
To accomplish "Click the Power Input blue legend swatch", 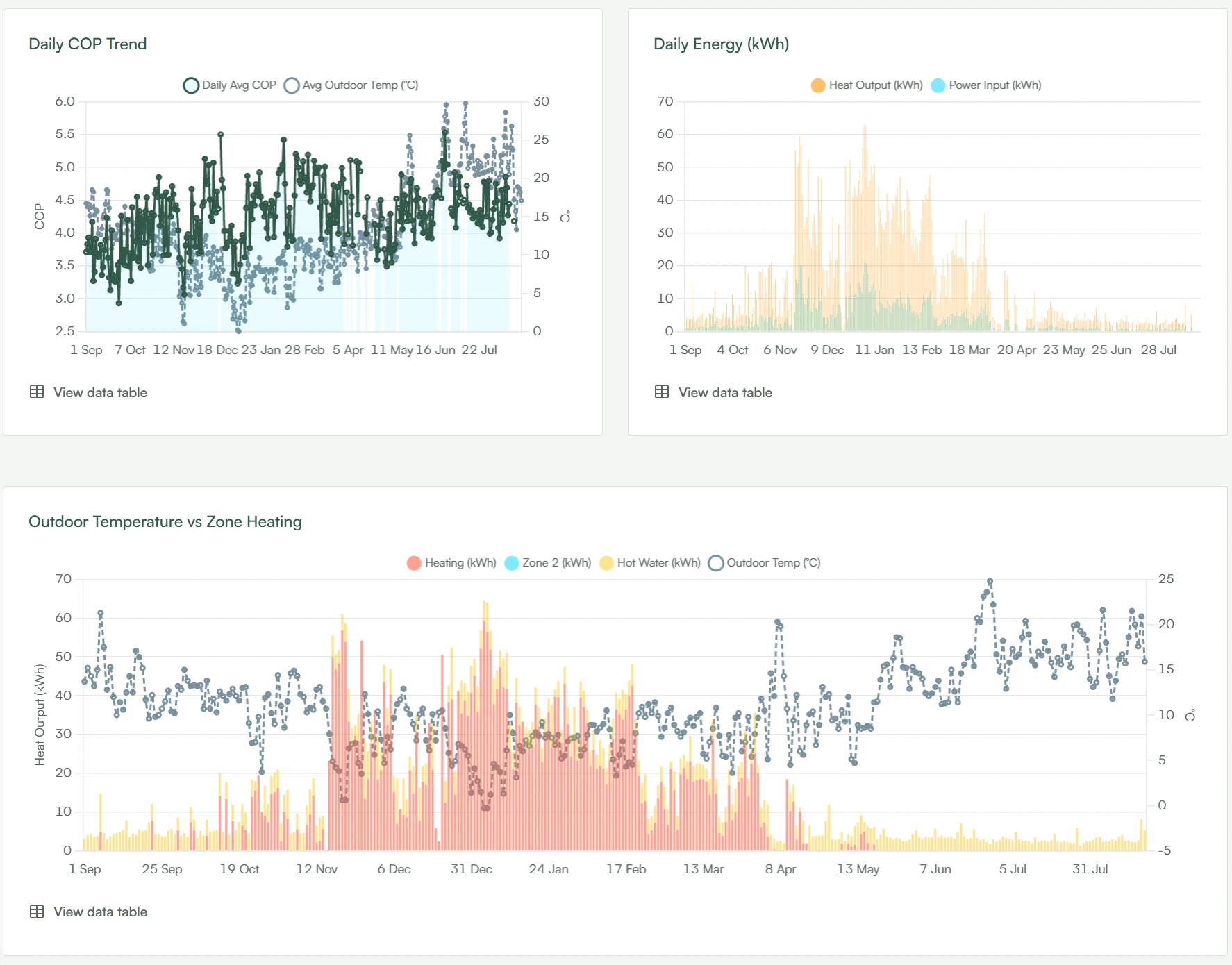I will [938, 85].
